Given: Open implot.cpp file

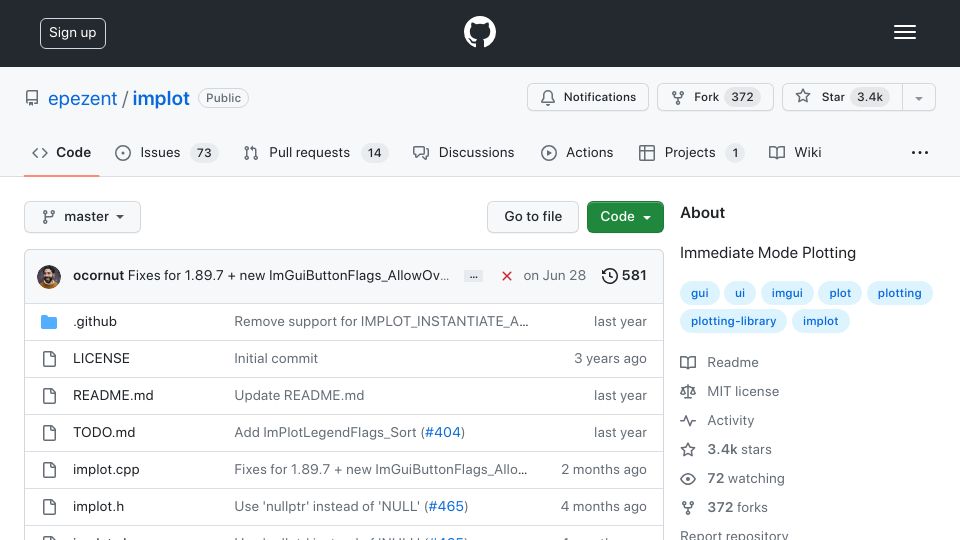Looking at the screenshot, I should (x=106, y=470).
